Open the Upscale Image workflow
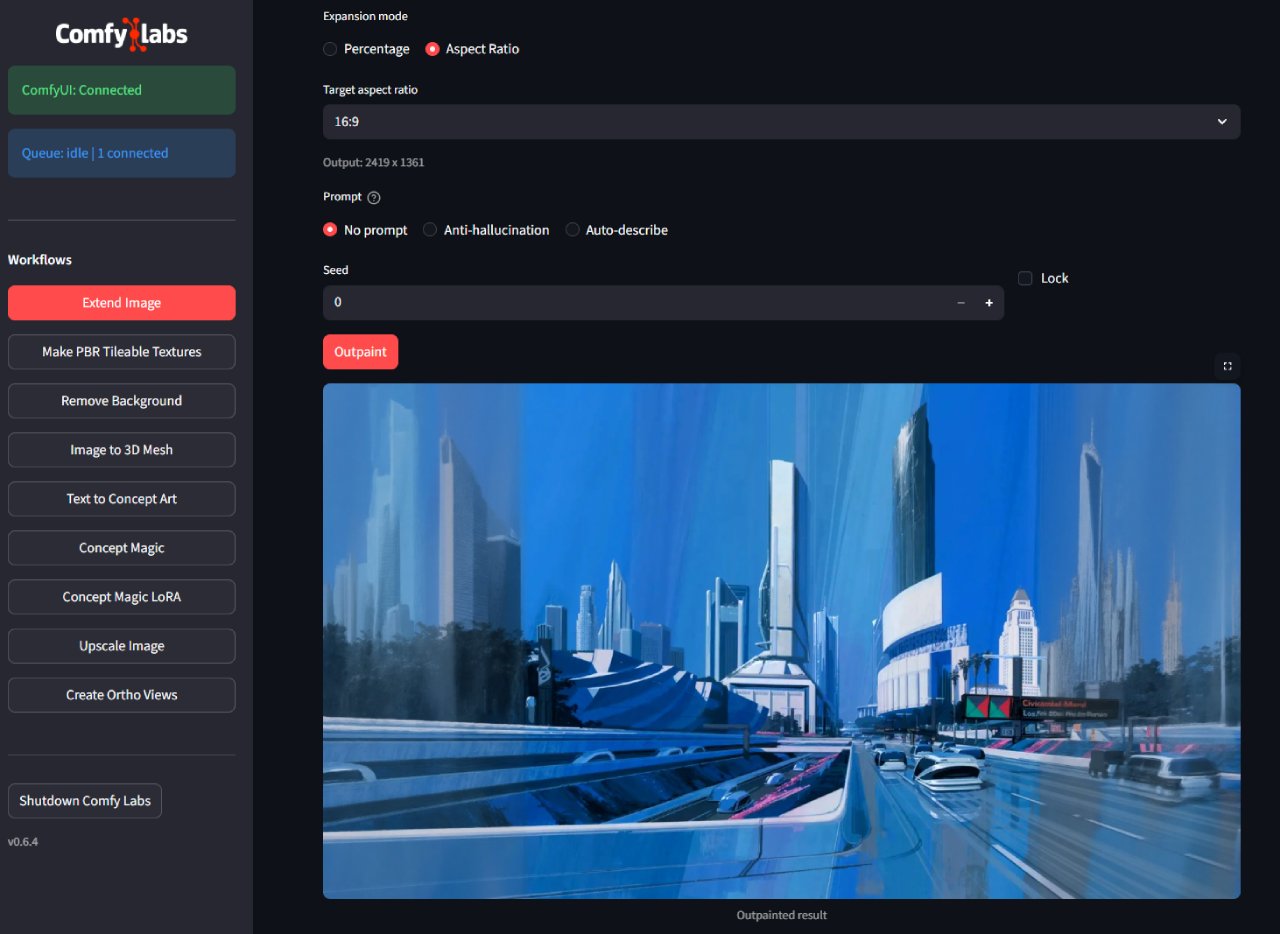The image size is (1280, 934). tap(122, 646)
